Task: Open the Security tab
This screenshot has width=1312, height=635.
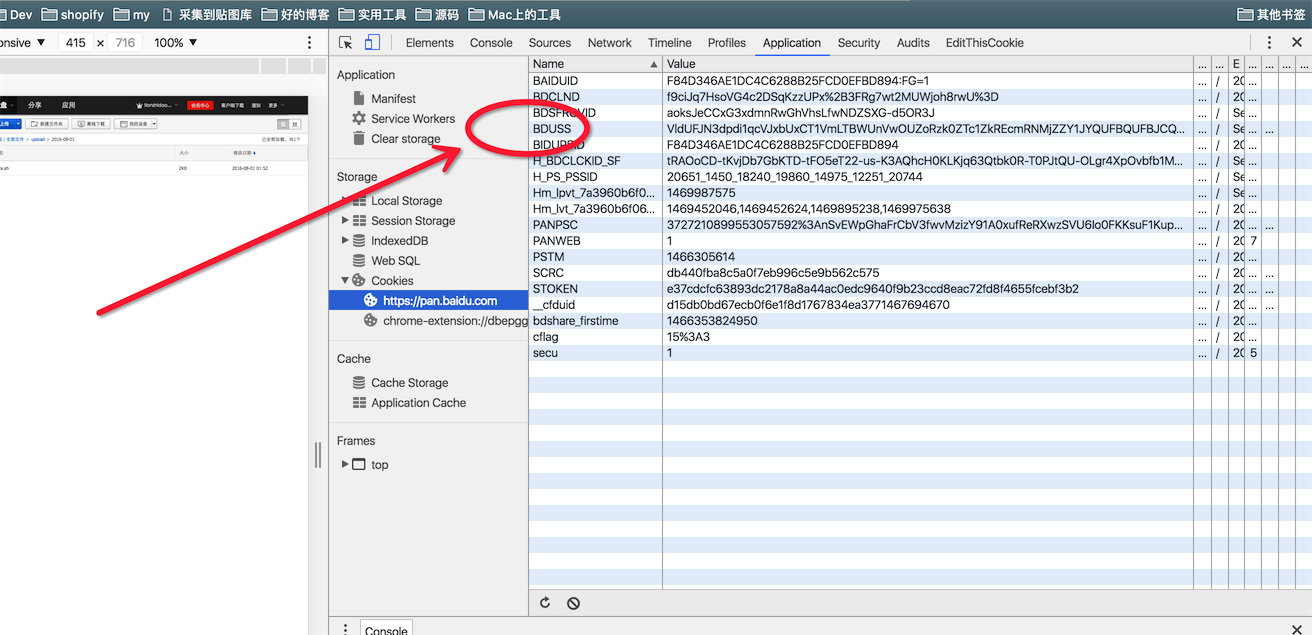Action: pos(859,43)
